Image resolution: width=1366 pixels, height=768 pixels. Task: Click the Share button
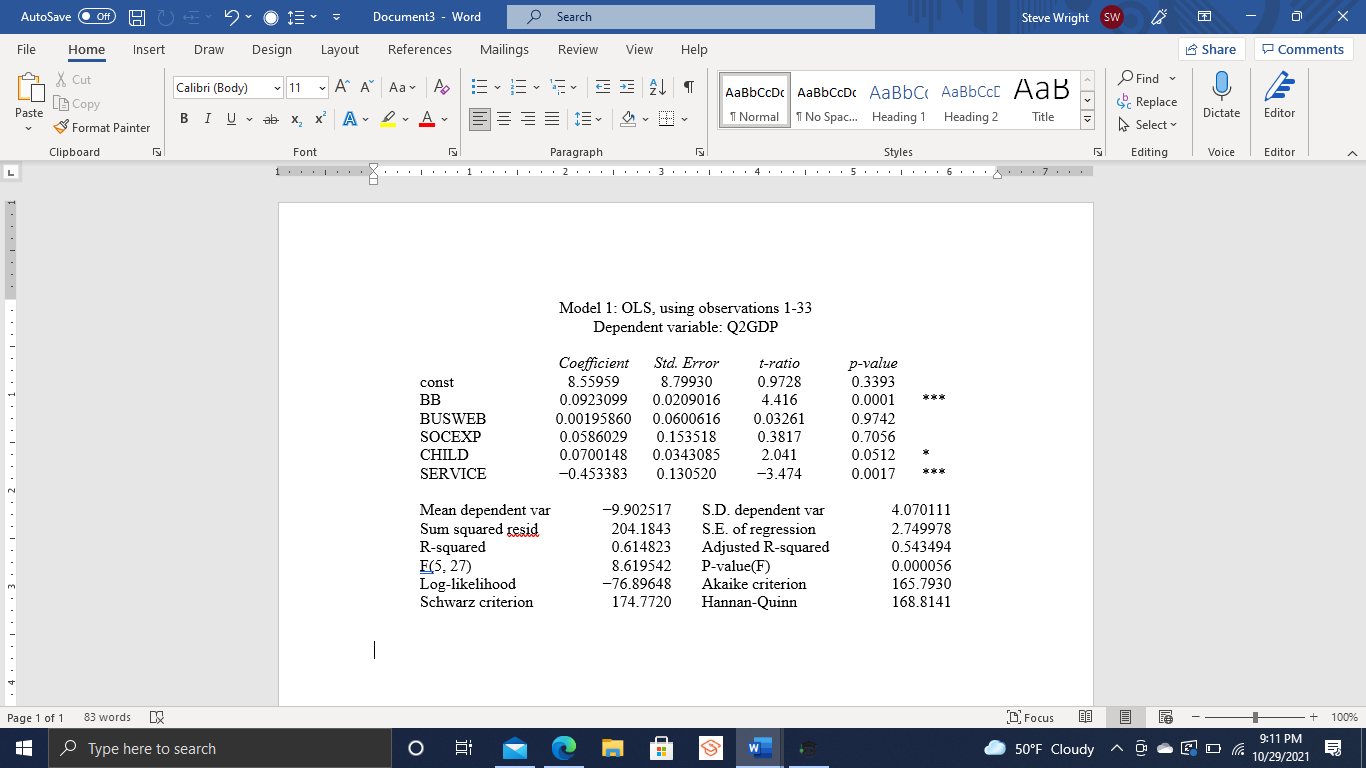tap(1212, 49)
